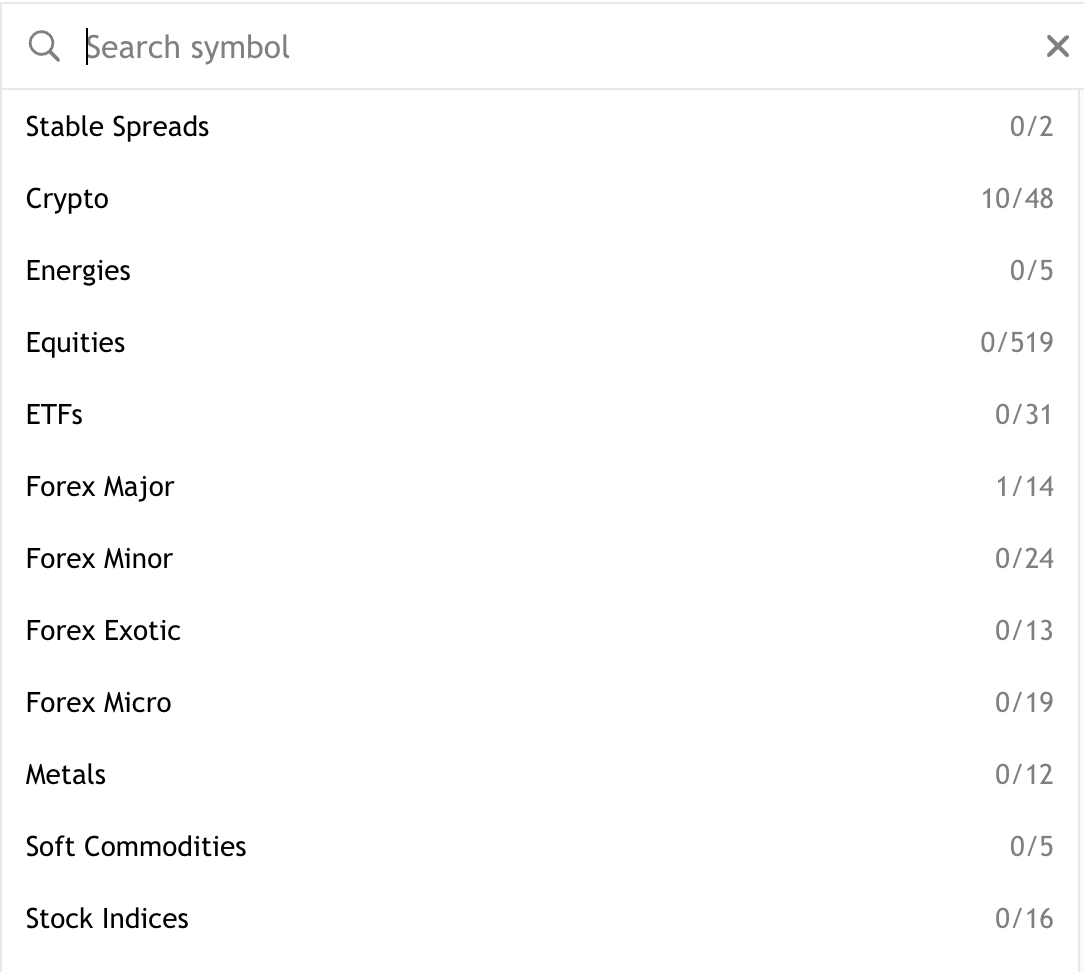This screenshot has width=1084, height=972.
Task: Open the Forex Exotic symbol list
Action: click(103, 630)
